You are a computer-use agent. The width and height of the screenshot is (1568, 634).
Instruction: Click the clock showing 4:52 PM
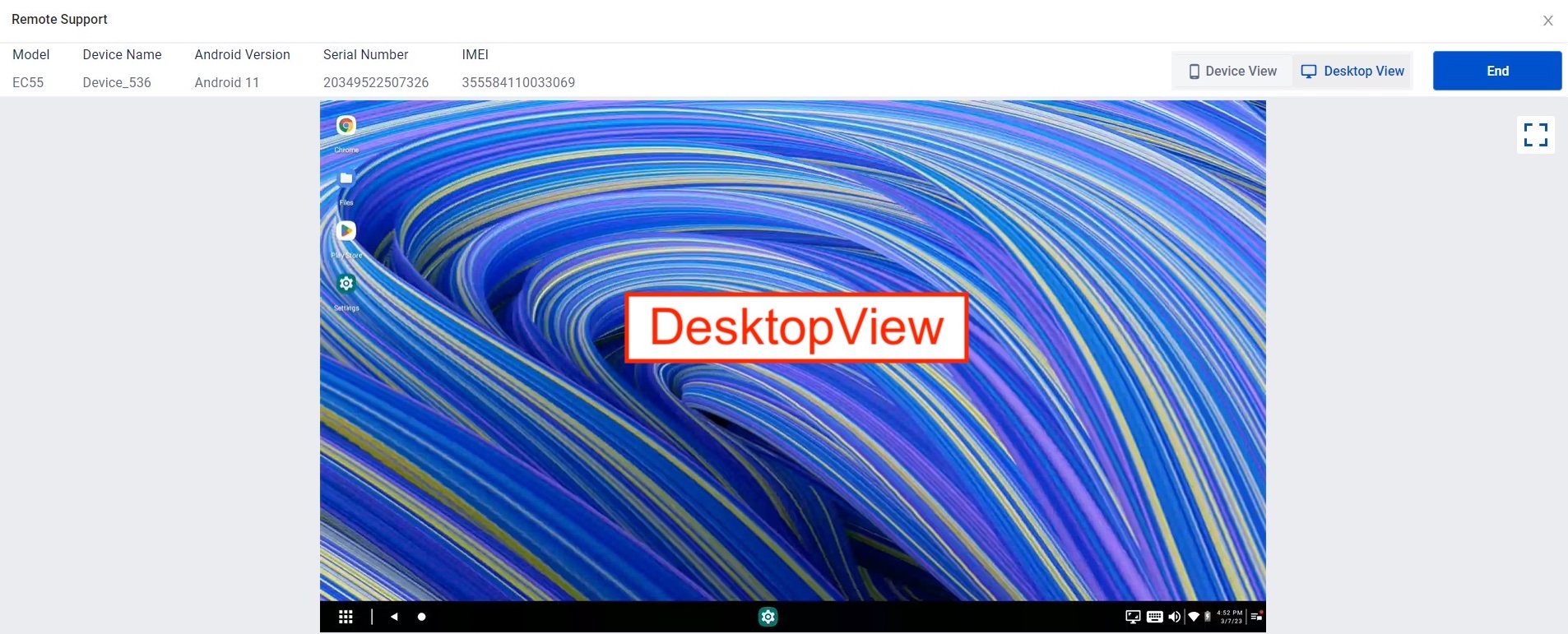(x=1230, y=617)
